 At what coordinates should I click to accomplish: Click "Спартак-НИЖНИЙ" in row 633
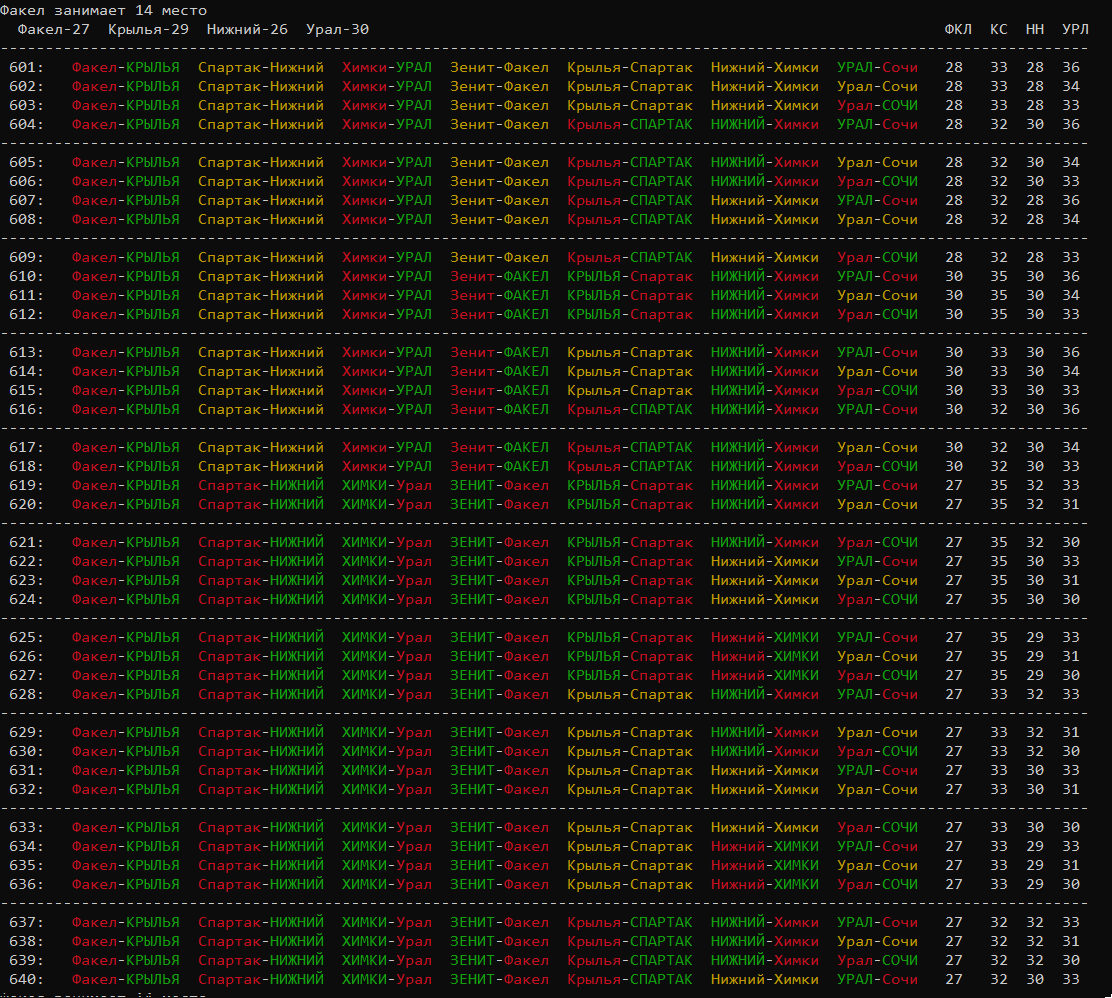(x=261, y=828)
